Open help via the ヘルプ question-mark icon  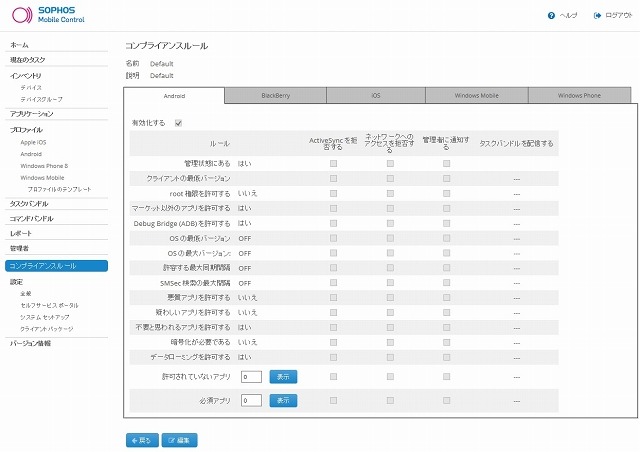click(x=551, y=16)
